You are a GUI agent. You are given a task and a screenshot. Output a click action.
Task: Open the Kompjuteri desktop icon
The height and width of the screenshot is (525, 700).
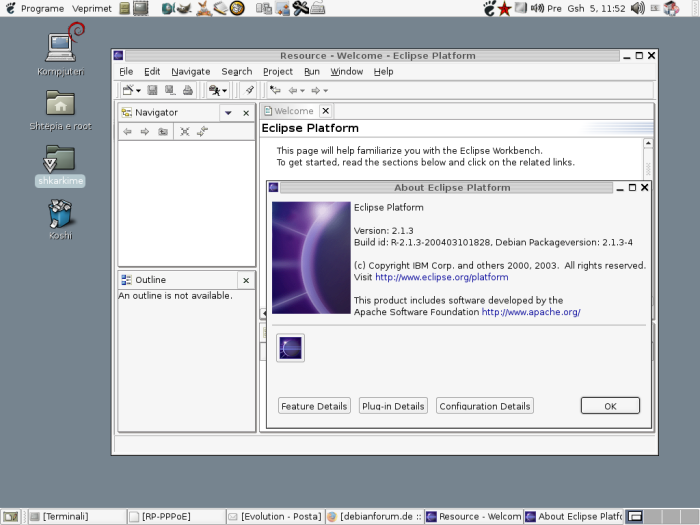click(x=61, y=50)
